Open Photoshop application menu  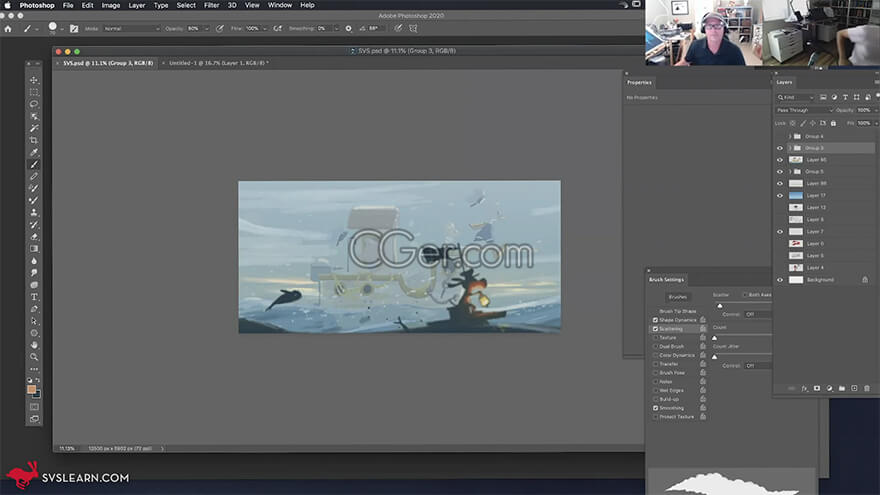click(37, 5)
